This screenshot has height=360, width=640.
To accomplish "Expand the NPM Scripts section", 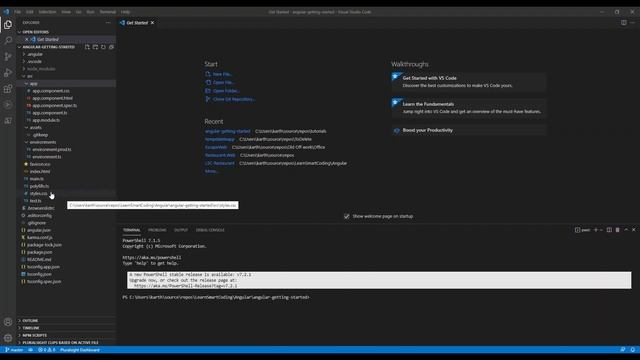I will point(34,335).
